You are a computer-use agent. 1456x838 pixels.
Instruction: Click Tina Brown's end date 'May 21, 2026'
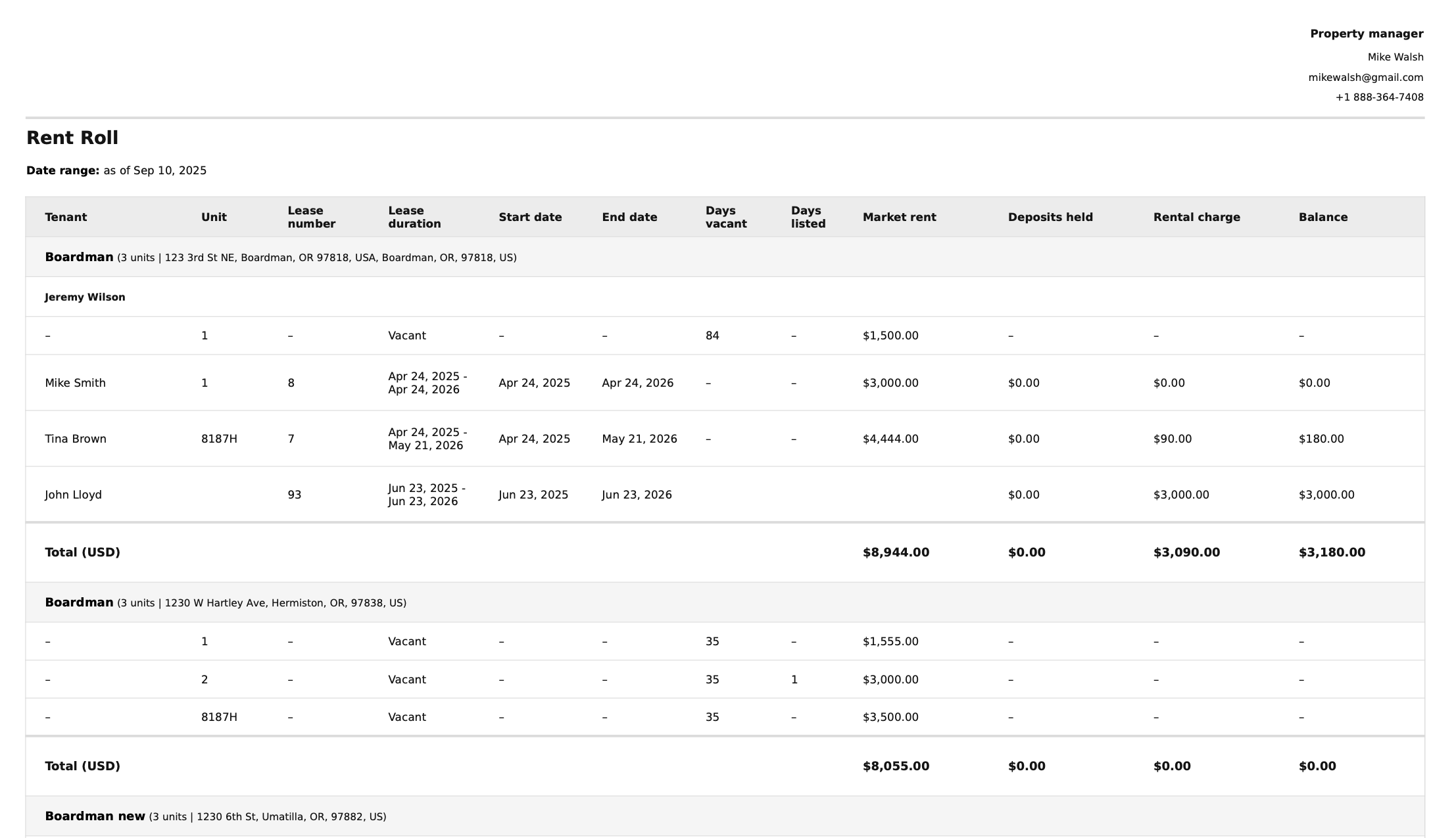(639, 439)
